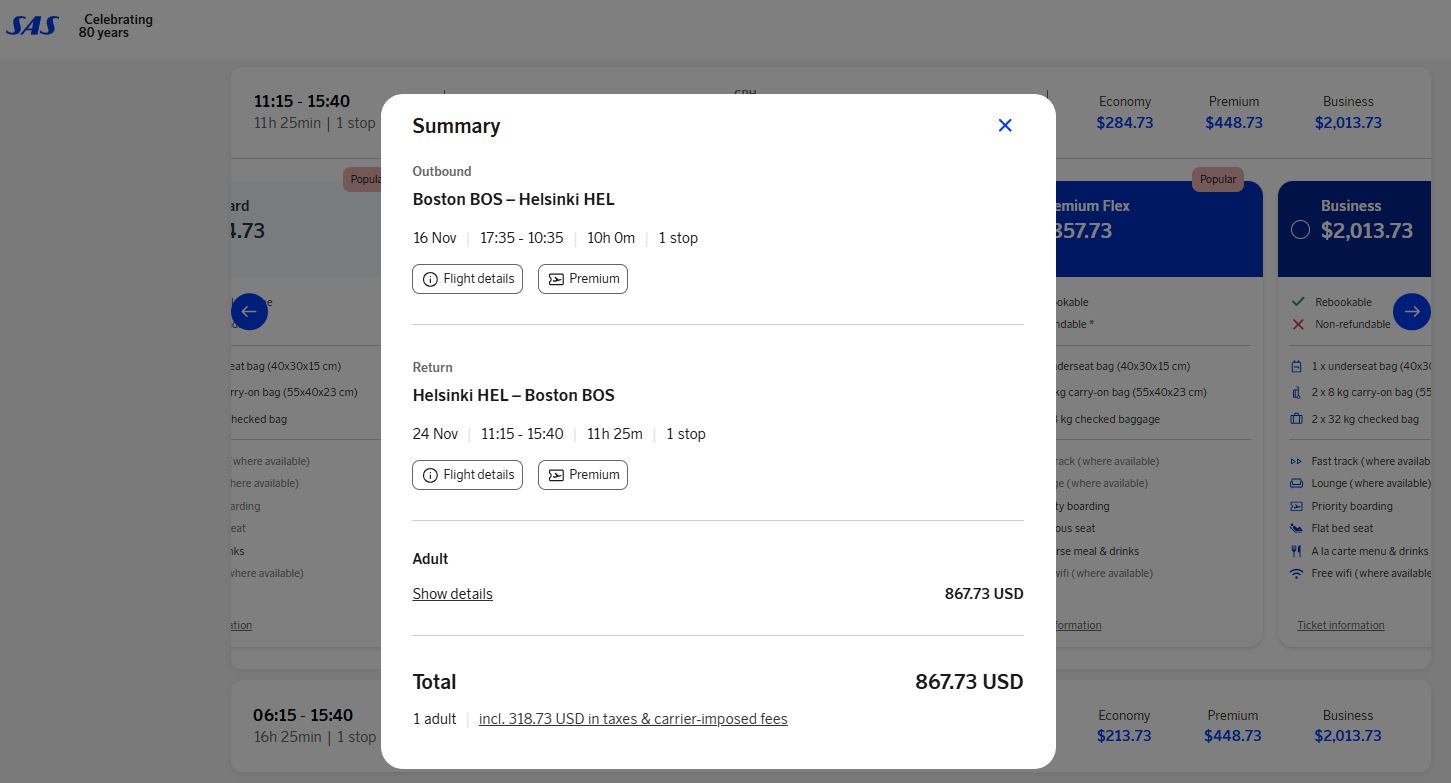Click the Non-refundable cross icon in Business card
Screen dimensions: 1451x783
coord(1298,324)
